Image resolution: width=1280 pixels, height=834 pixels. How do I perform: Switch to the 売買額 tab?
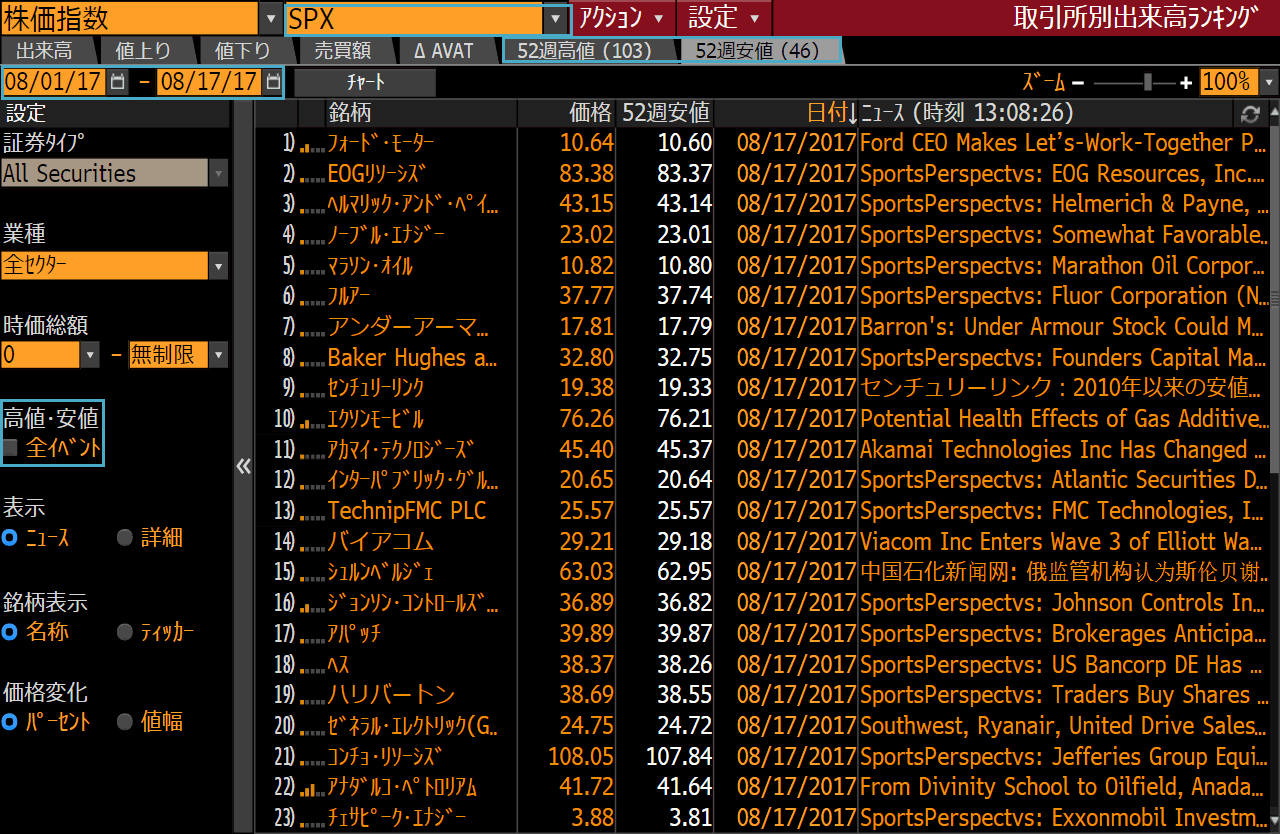click(x=343, y=50)
